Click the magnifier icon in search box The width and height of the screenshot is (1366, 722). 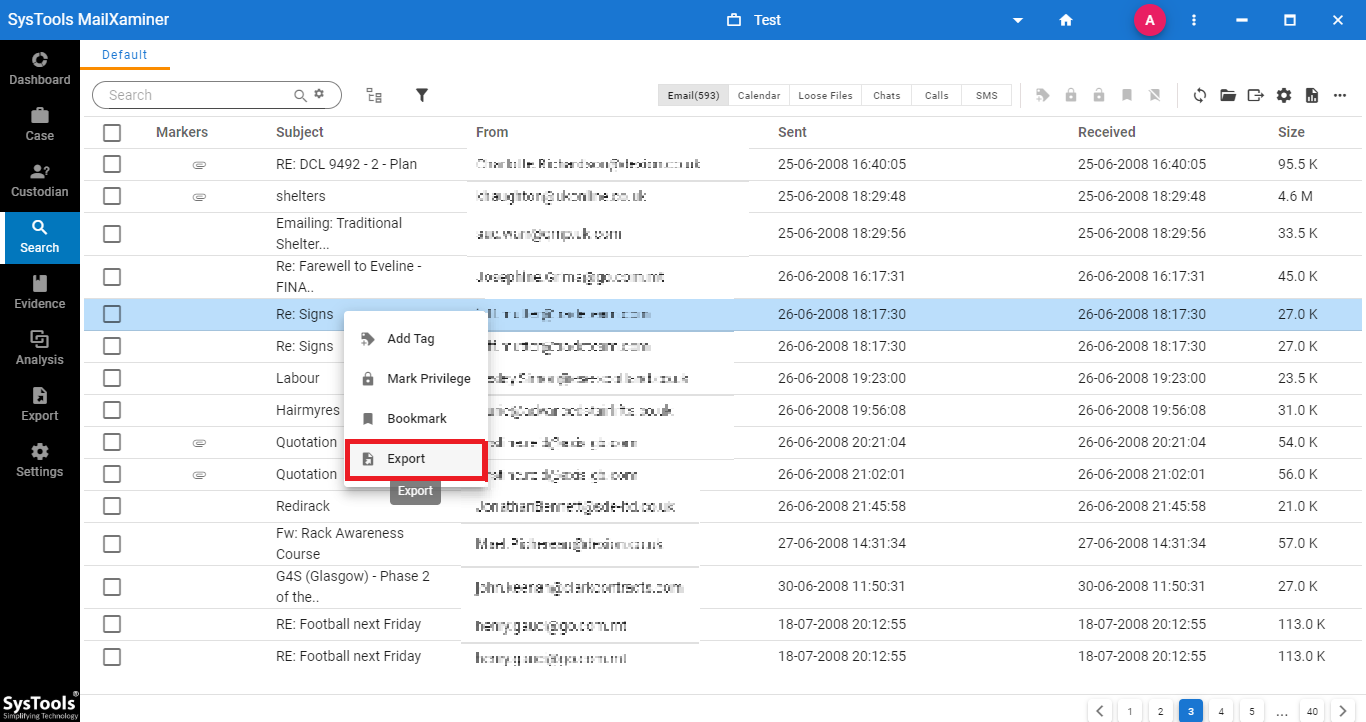pyautogui.click(x=300, y=95)
